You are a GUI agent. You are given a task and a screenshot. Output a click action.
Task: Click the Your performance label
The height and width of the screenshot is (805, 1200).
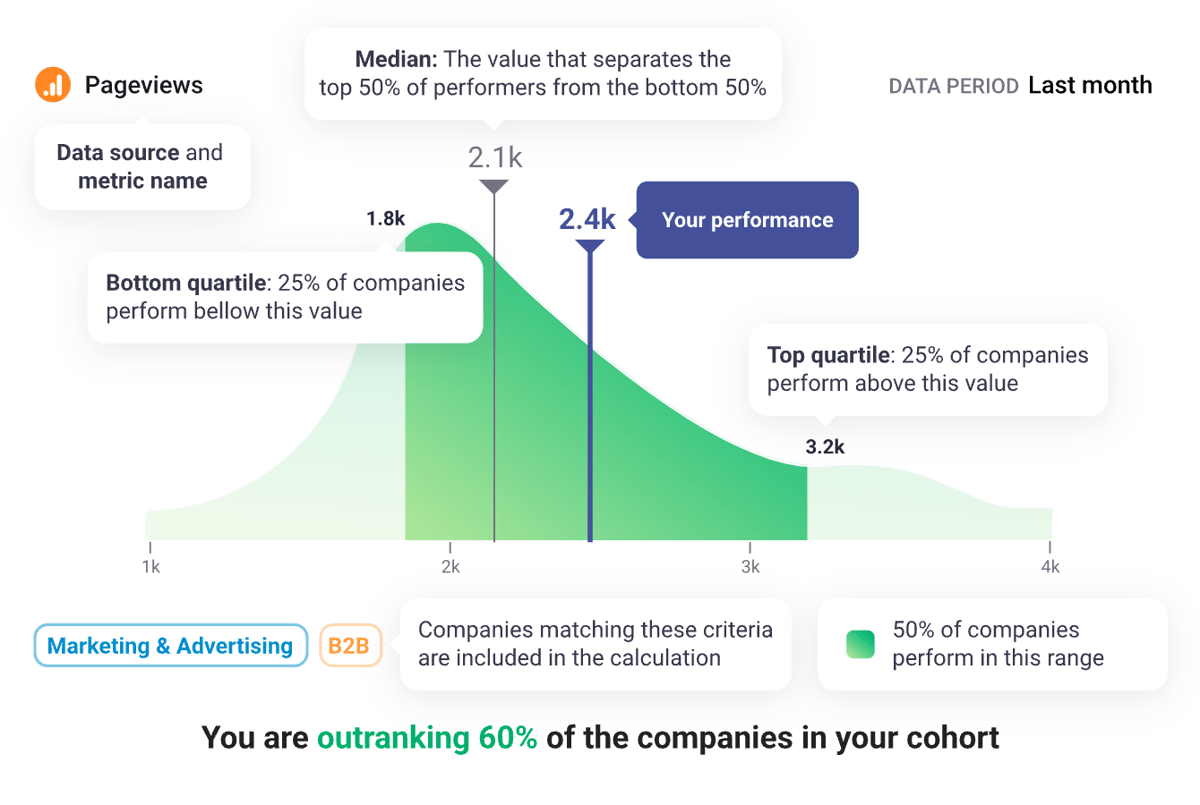coord(747,220)
